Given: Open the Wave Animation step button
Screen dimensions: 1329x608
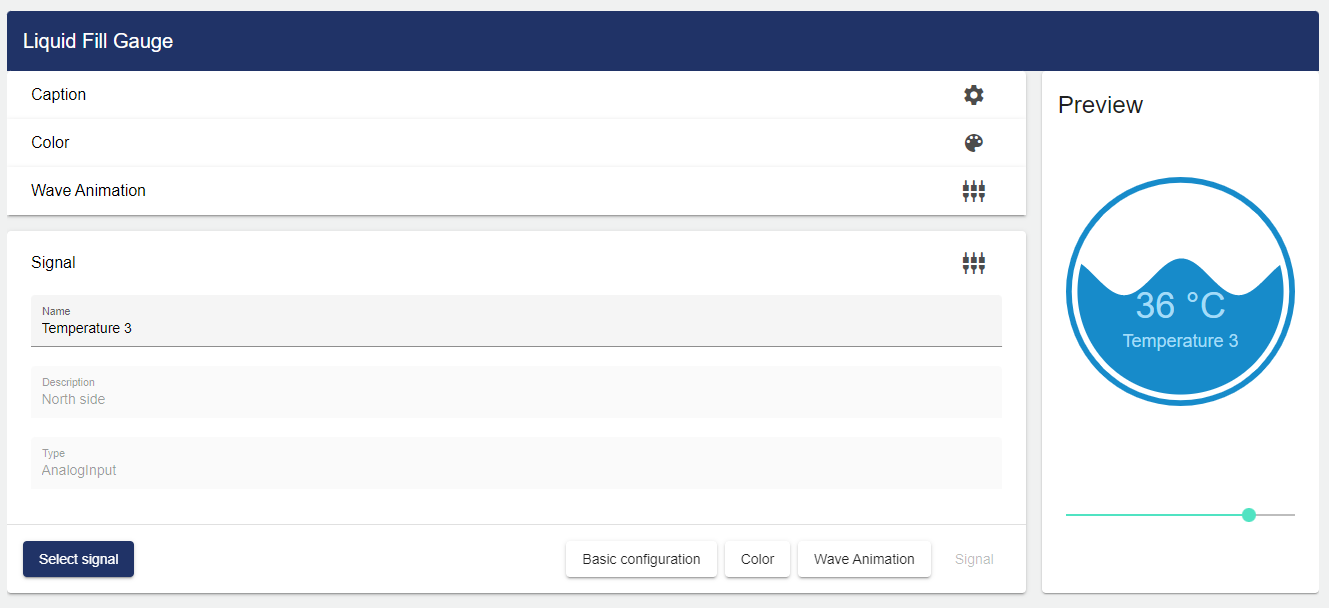Looking at the screenshot, I should (x=864, y=559).
